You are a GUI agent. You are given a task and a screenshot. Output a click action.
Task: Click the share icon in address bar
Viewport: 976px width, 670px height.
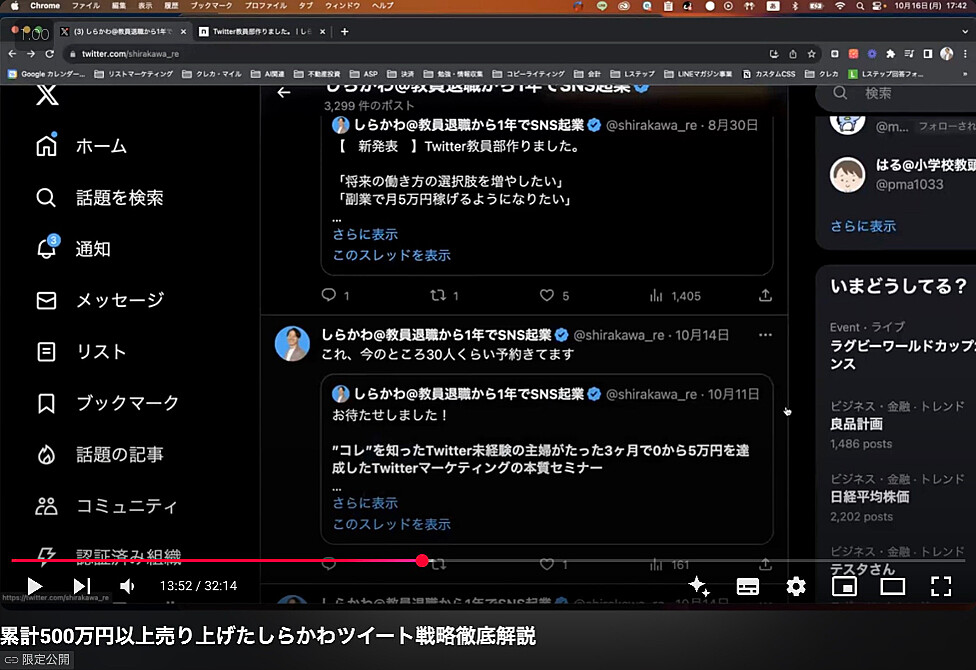pyautogui.click(x=793, y=54)
